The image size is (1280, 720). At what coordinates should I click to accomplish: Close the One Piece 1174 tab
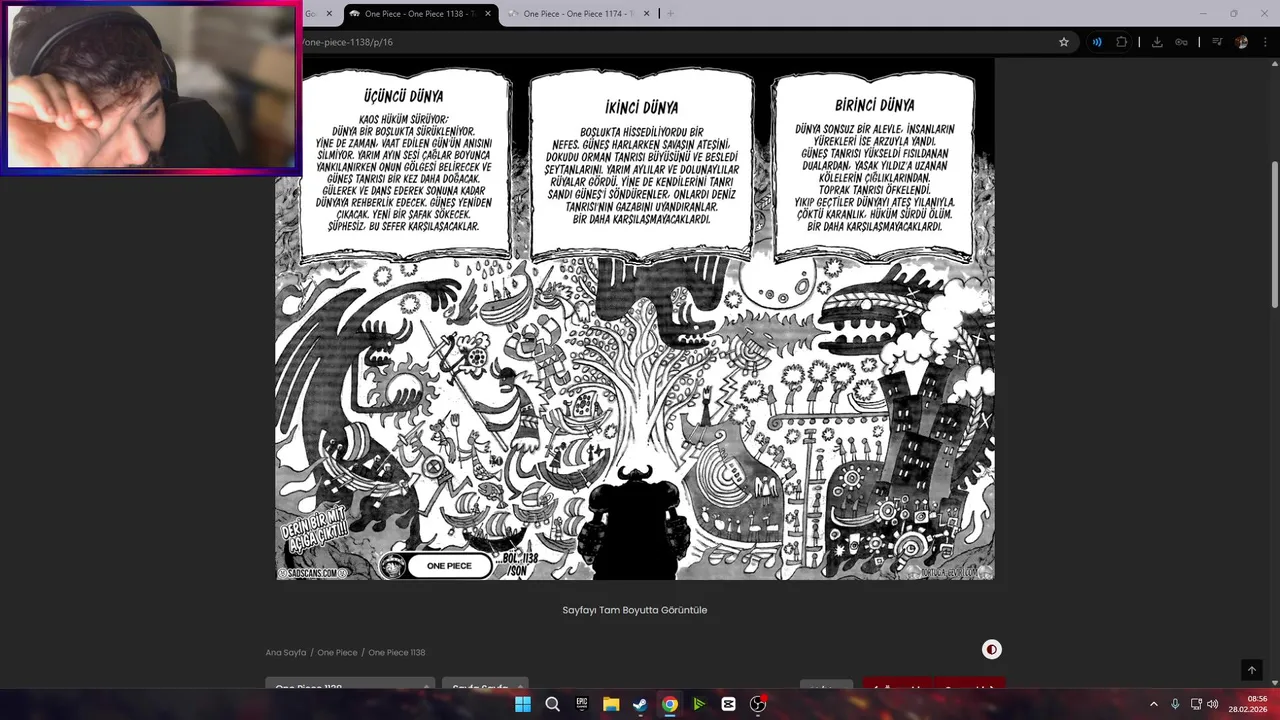[x=646, y=14]
